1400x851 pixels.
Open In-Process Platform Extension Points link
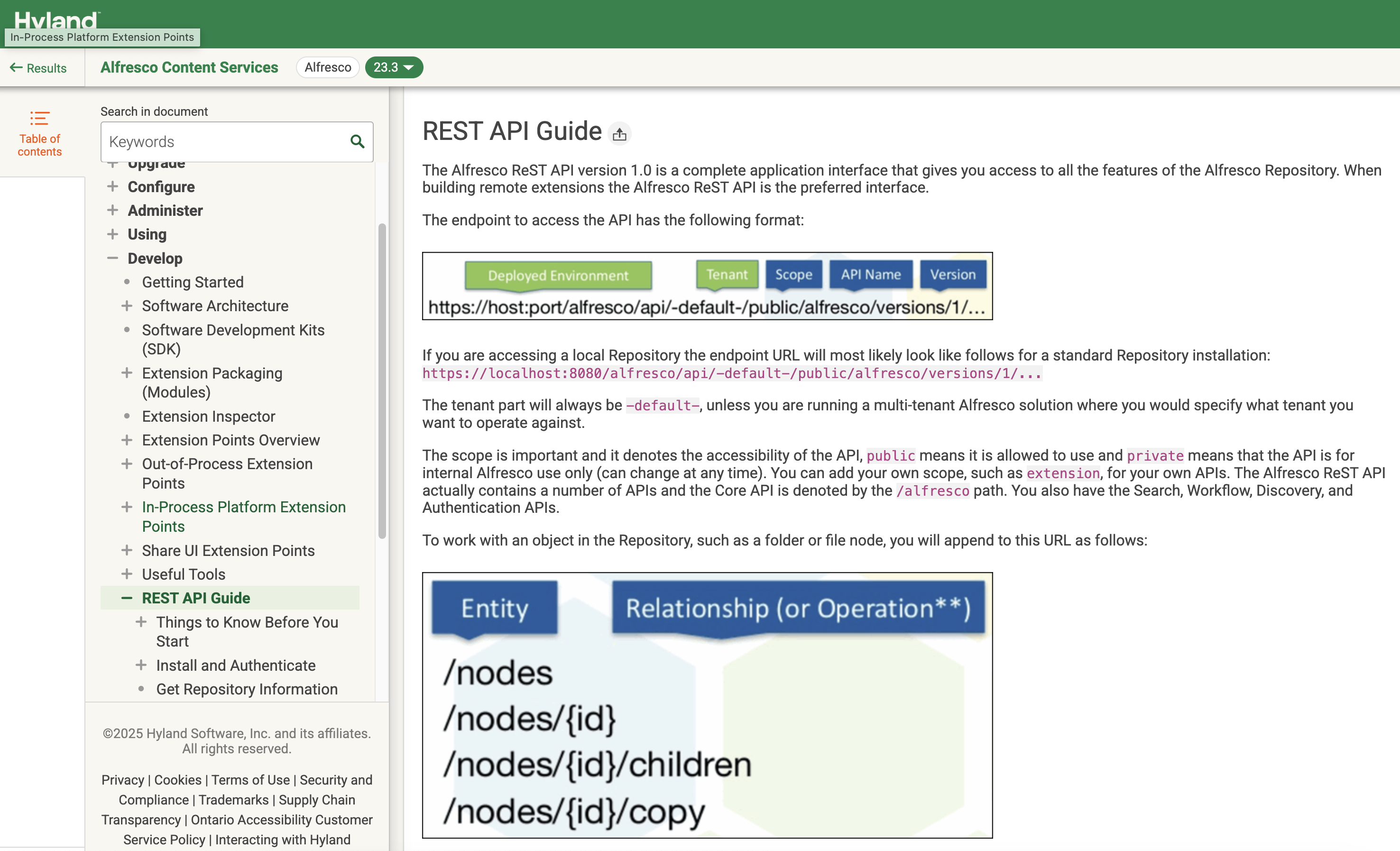coord(244,517)
